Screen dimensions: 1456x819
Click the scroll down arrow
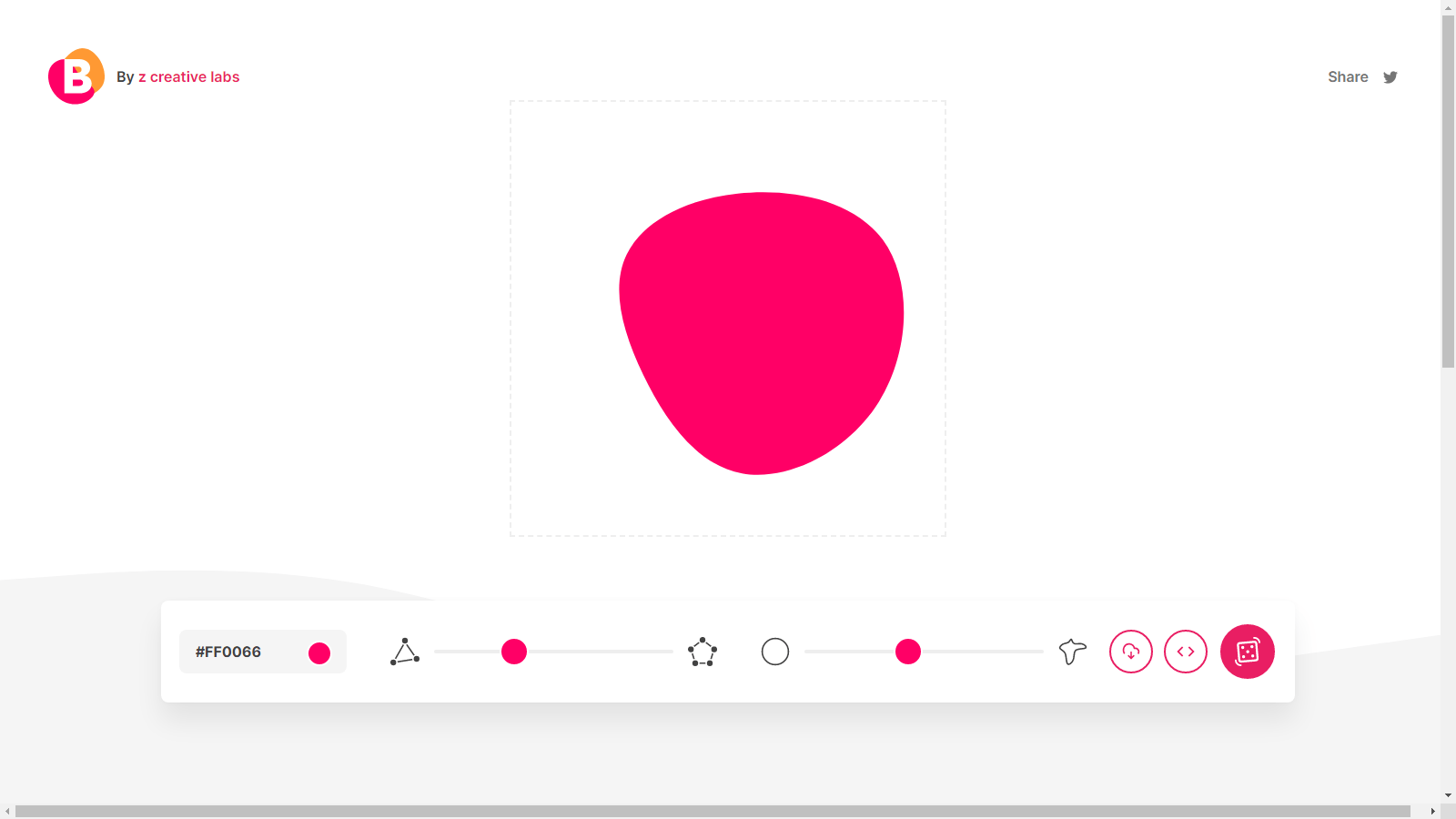pyautogui.click(x=1448, y=795)
